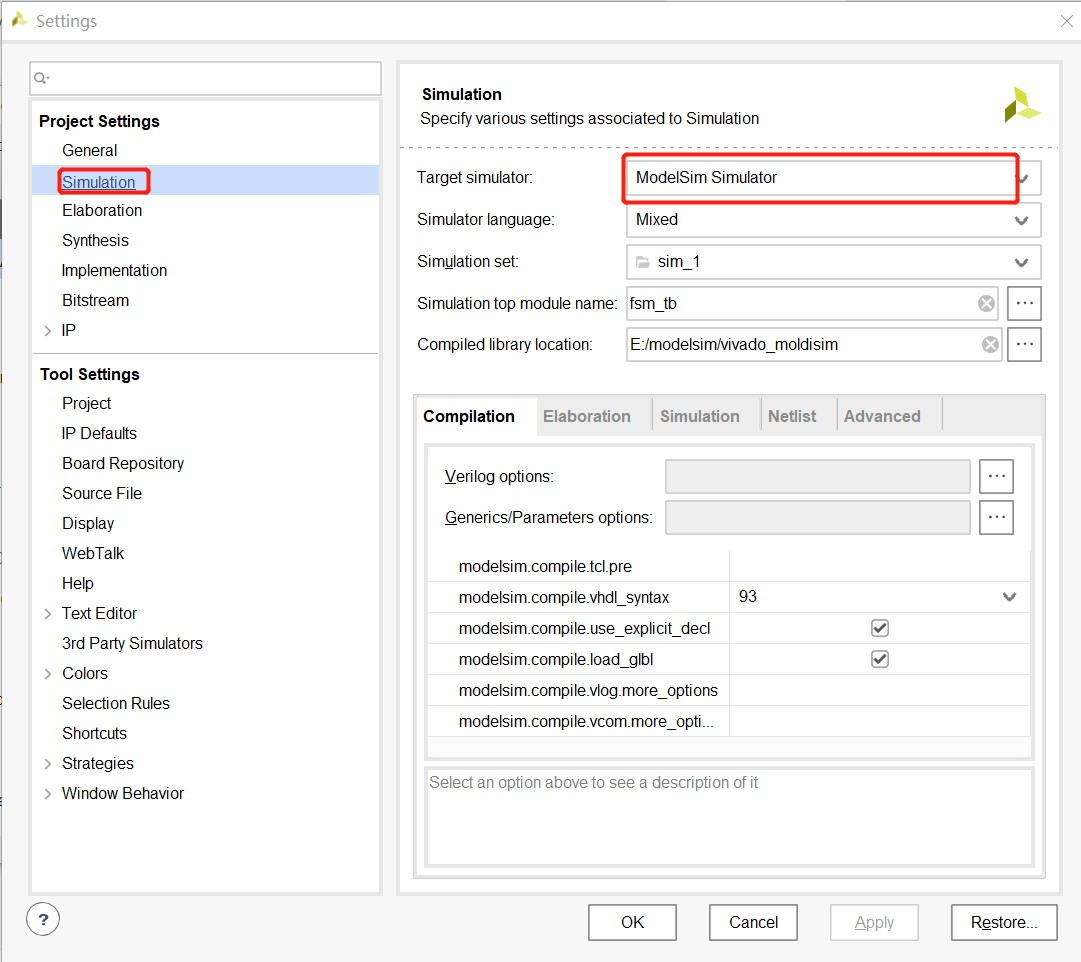The height and width of the screenshot is (962, 1081).
Task: Toggle modelsim.compile.load_glbl checkbox
Action: click(x=880, y=659)
